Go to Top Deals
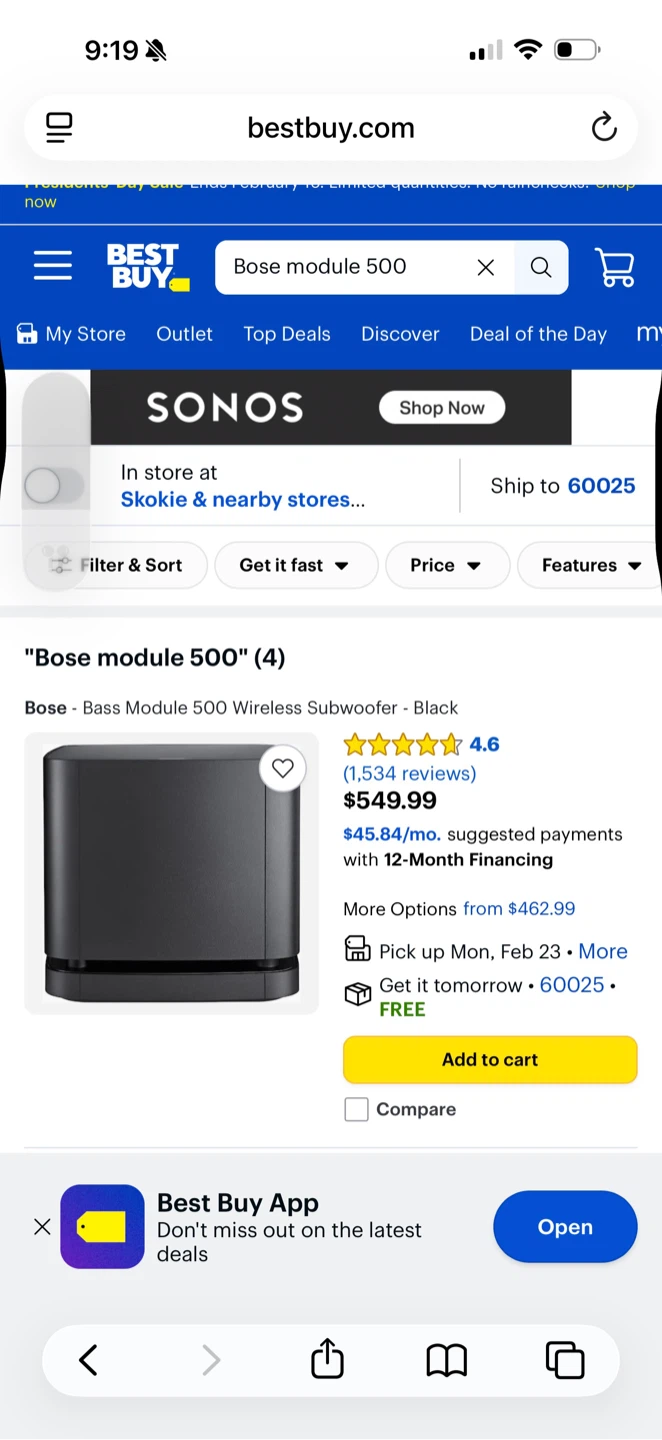 [287, 334]
